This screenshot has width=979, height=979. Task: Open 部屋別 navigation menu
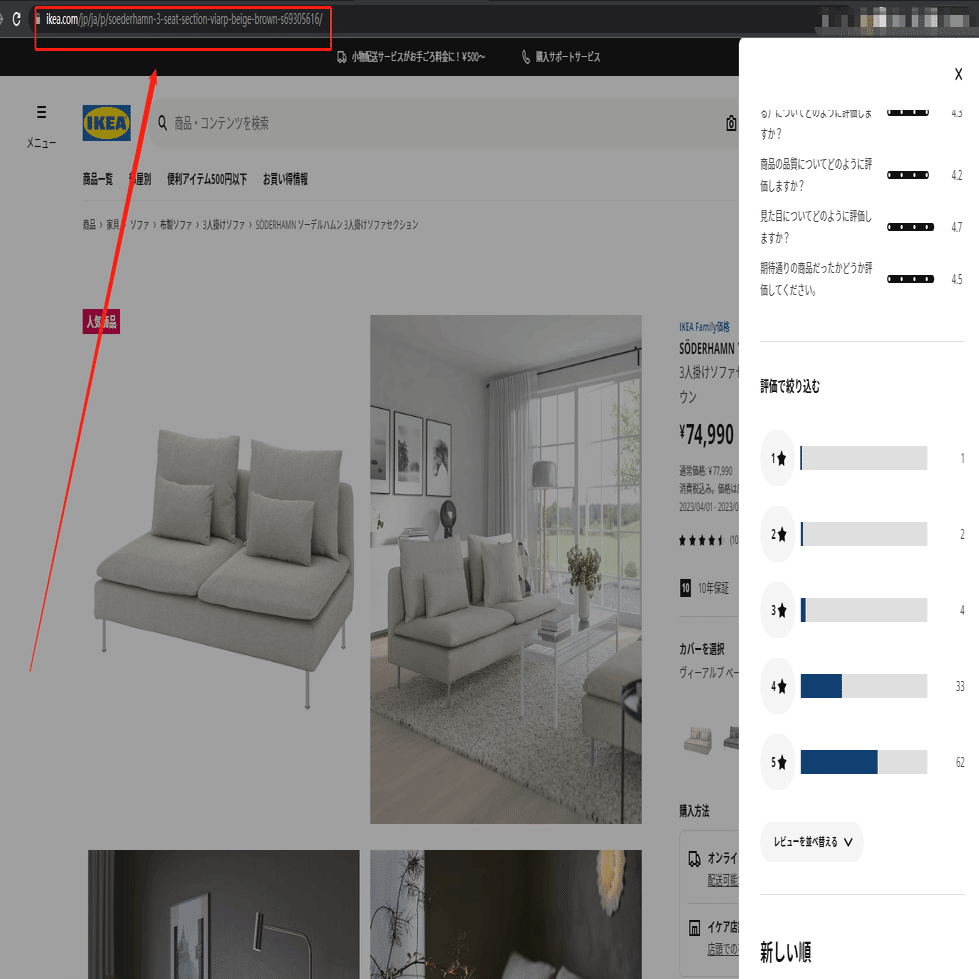(x=140, y=179)
